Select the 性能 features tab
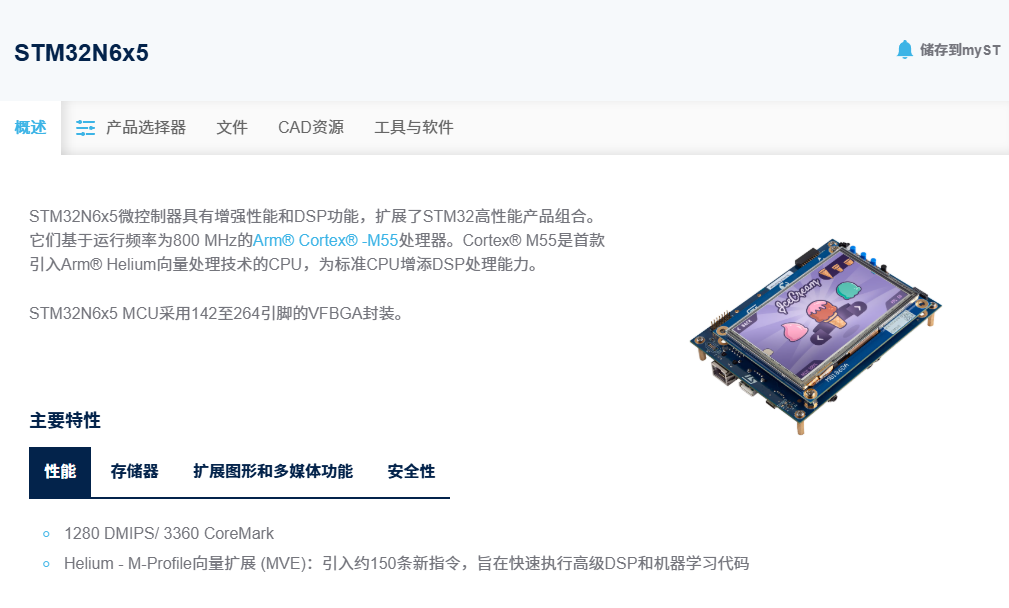 tap(60, 472)
